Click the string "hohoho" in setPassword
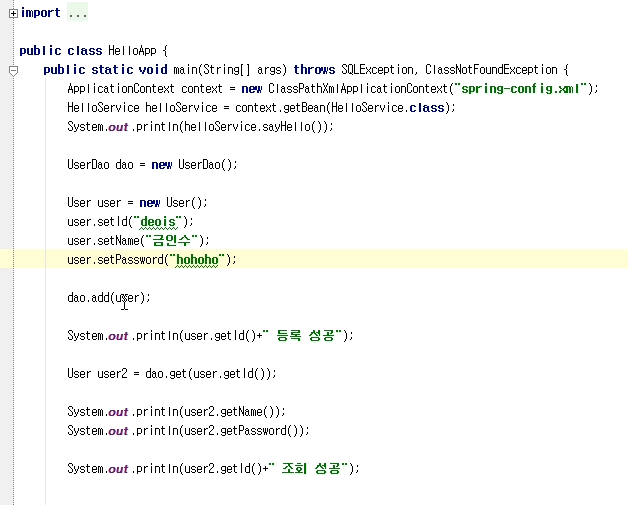Image resolution: width=628 pixels, height=505 pixels. pyautogui.click(x=197, y=260)
